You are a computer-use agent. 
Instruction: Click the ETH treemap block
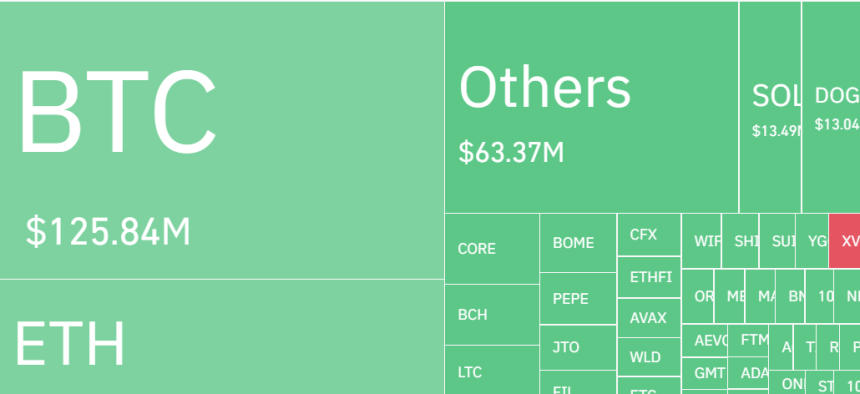point(222,337)
